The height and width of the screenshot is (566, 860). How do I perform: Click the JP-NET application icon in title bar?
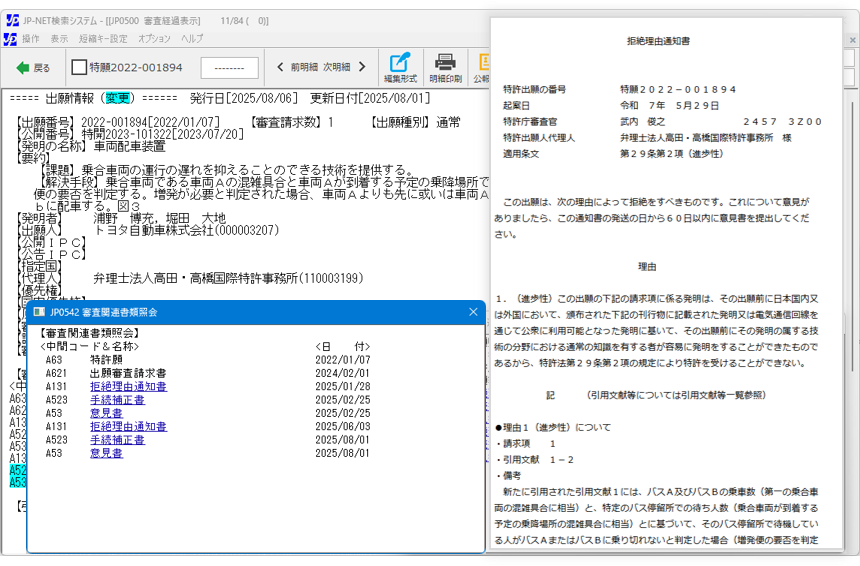click(x=12, y=21)
